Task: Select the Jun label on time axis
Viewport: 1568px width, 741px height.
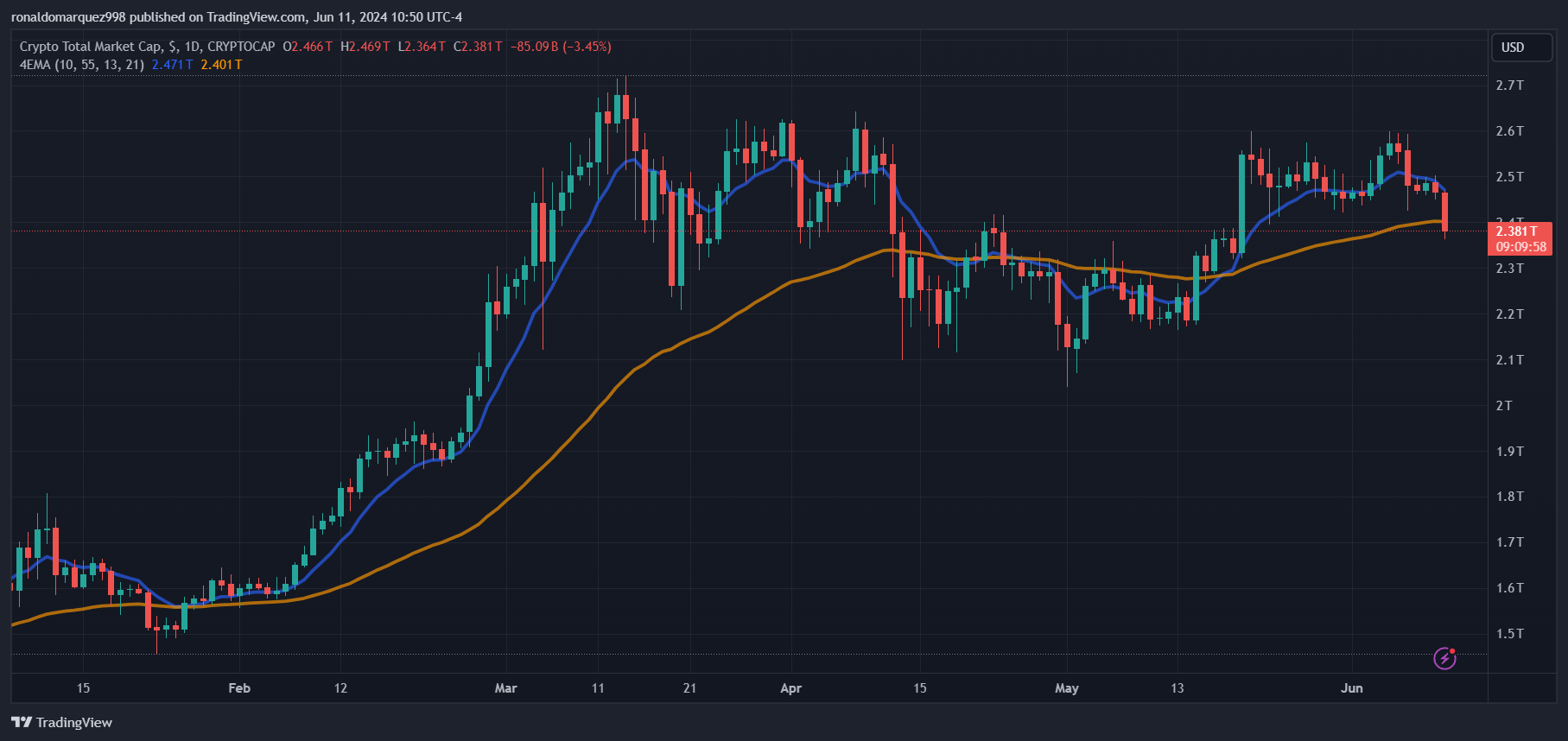Action: pyautogui.click(x=1351, y=688)
